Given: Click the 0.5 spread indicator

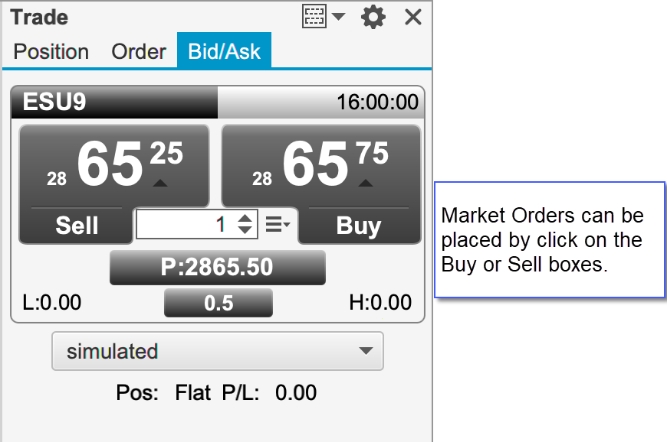Looking at the screenshot, I should 218,303.
